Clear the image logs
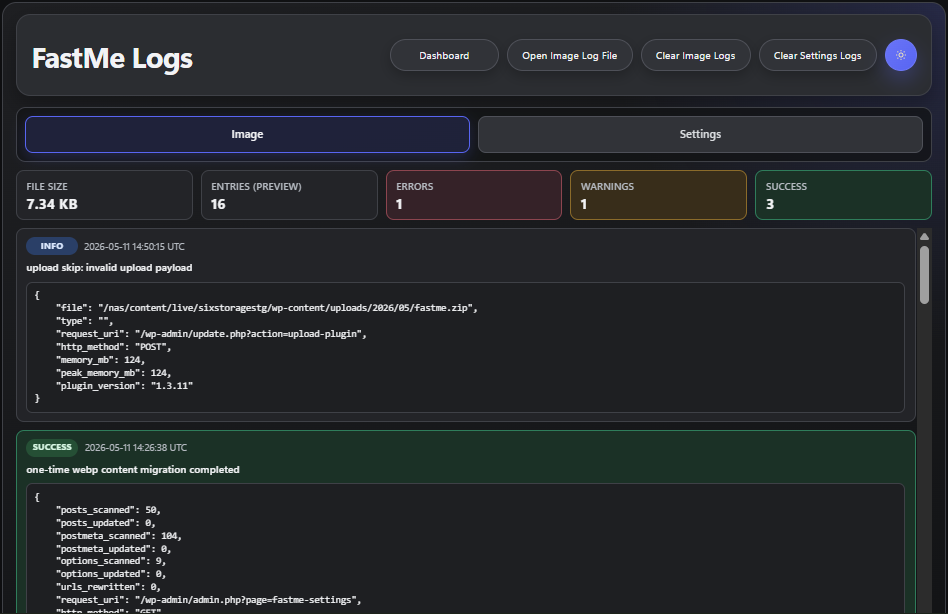The width and height of the screenshot is (948, 614). (695, 55)
